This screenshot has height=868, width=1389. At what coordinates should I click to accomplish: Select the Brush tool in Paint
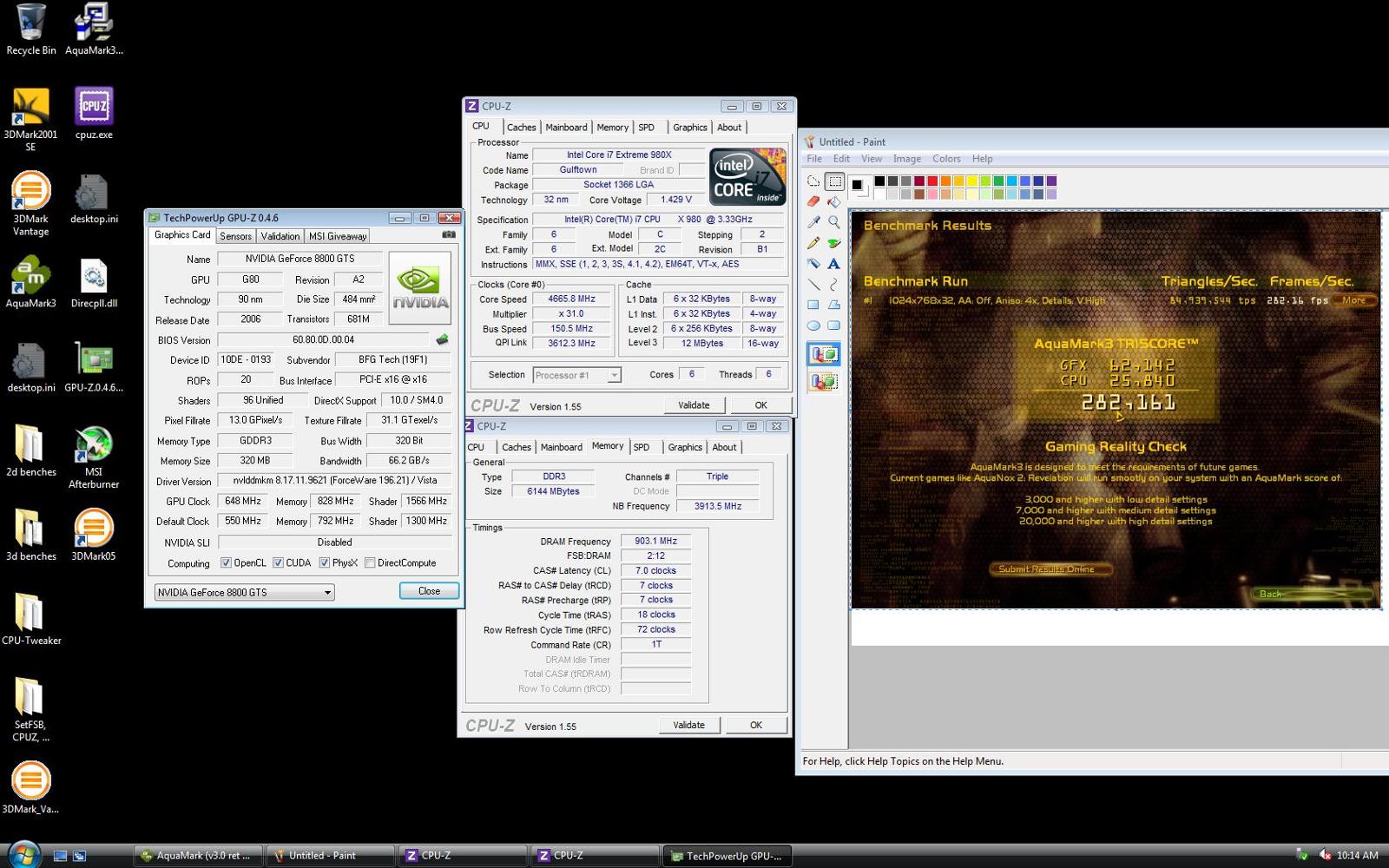834,243
